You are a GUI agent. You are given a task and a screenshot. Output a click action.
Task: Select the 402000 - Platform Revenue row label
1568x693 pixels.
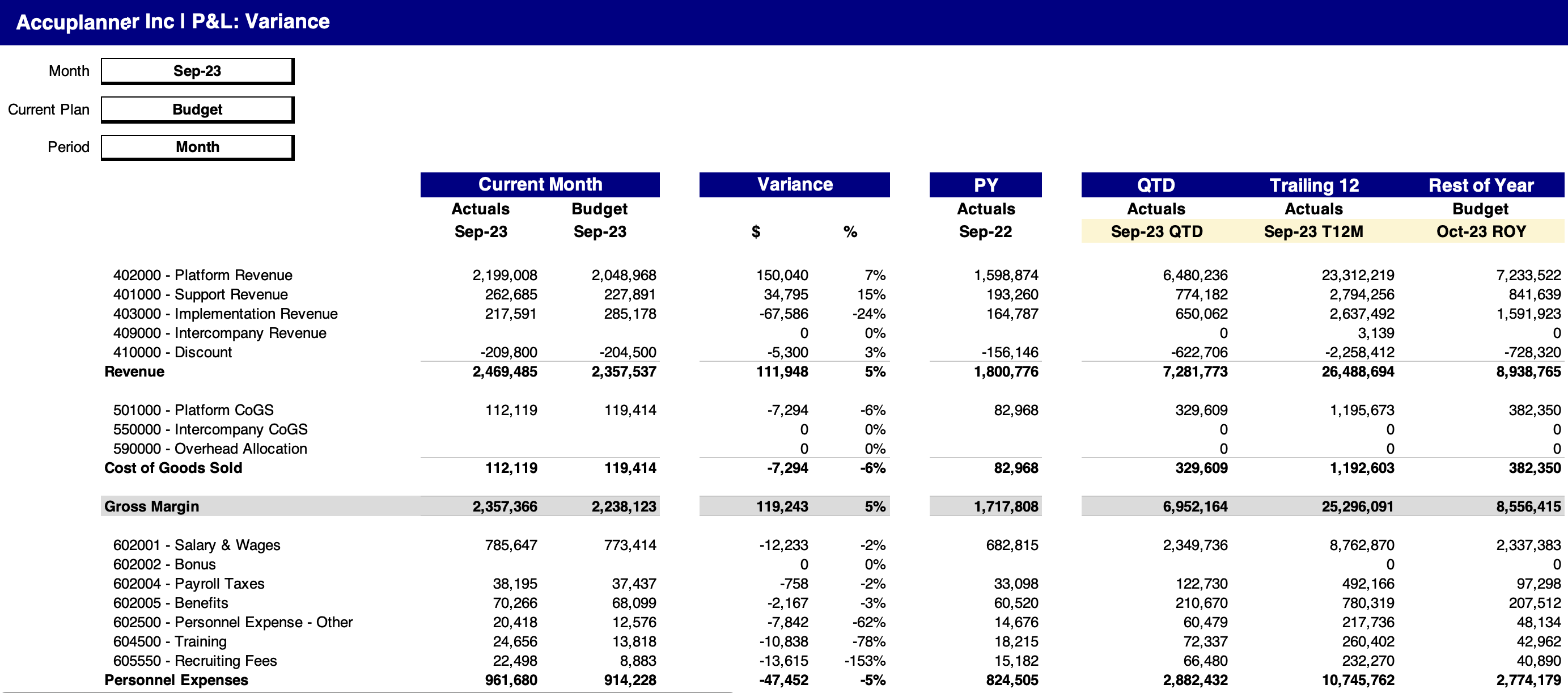[x=202, y=275]
